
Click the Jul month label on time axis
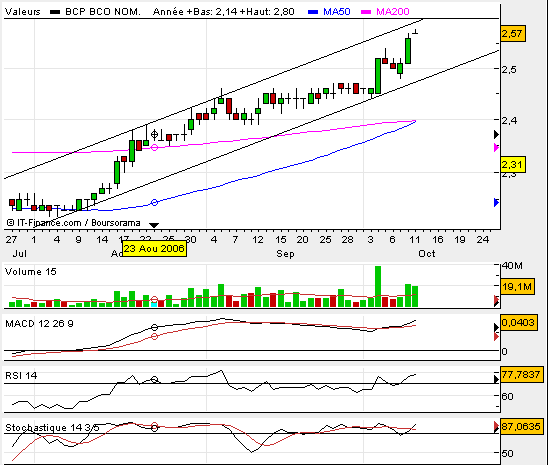point(20,254)
